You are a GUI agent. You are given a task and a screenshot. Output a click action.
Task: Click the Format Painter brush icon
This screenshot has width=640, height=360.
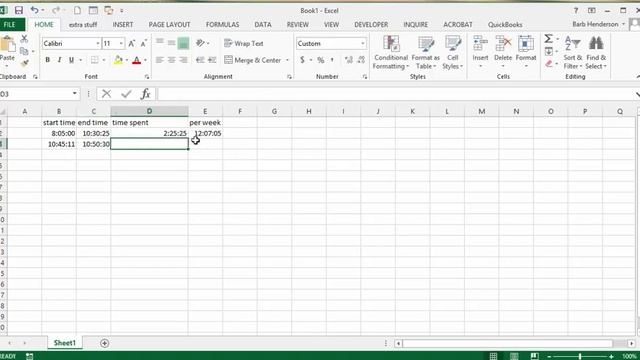pos(24,64)
